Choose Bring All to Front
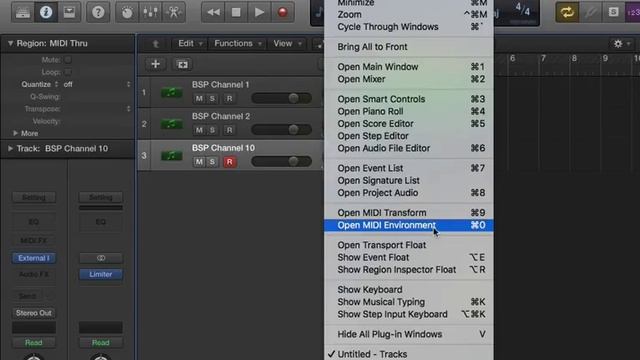This screenshot has height=360, width=640. [409, 47]
